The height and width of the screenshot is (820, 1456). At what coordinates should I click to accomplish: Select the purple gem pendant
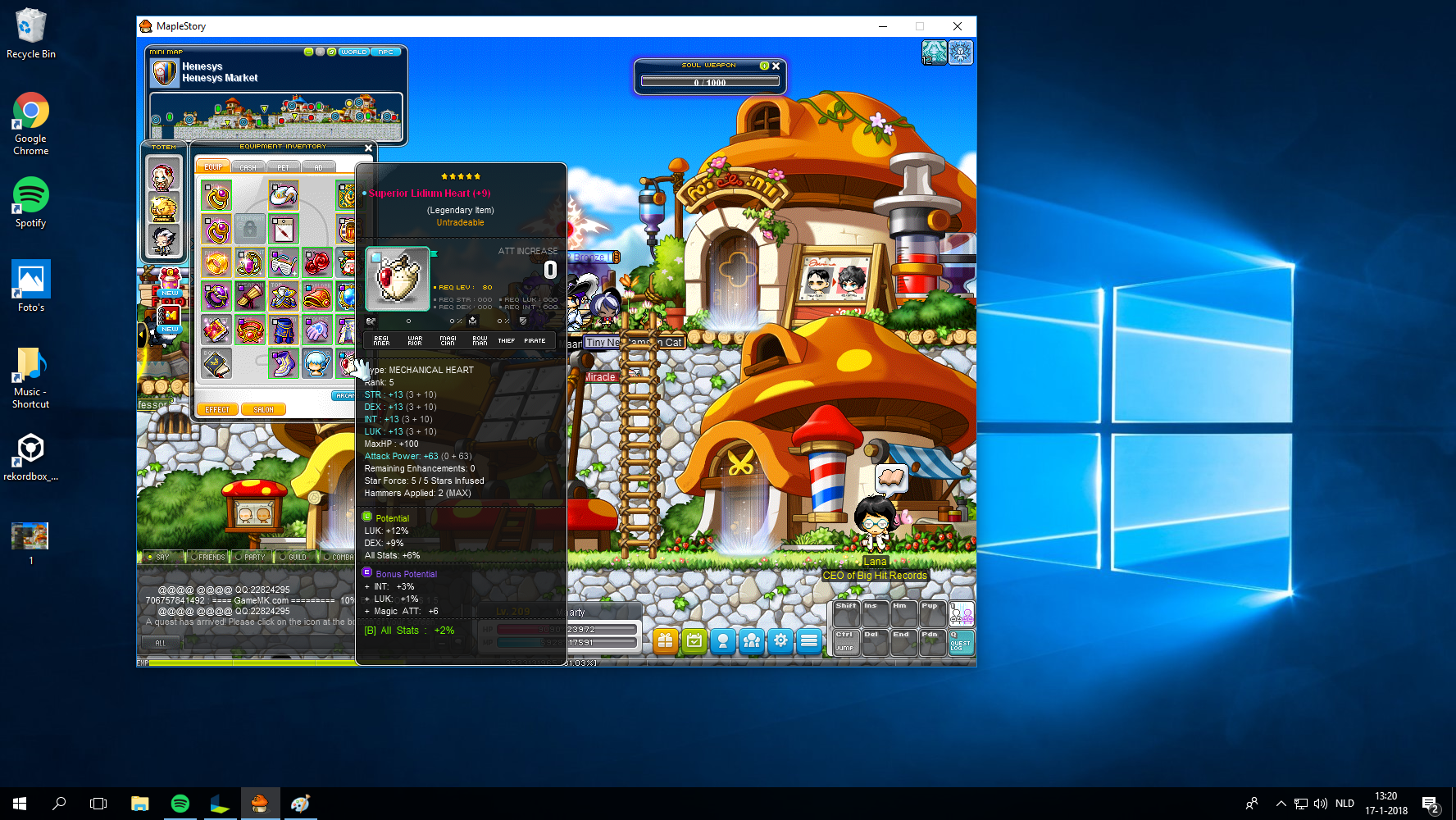[250, 263]
